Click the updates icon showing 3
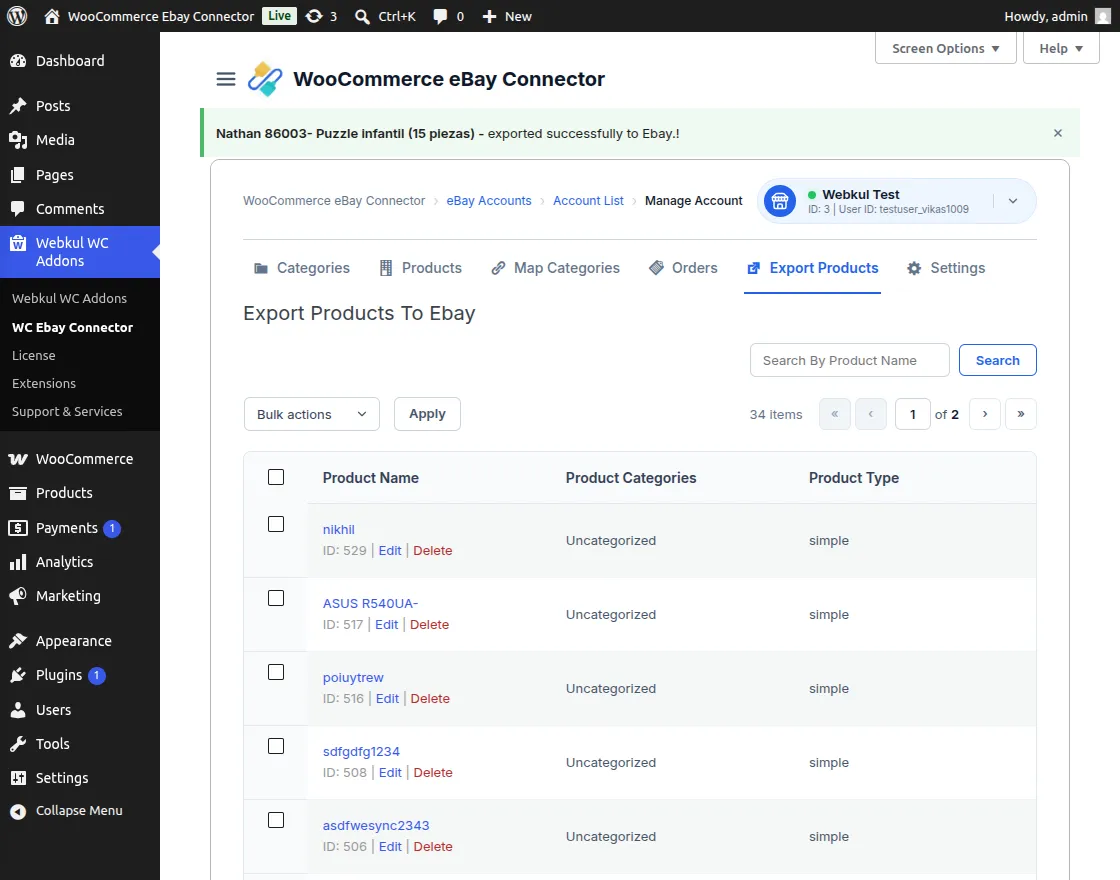Image resolution: width=1120 pixels, height=880 pixels. pyautogui.click(x=314, y=16)
